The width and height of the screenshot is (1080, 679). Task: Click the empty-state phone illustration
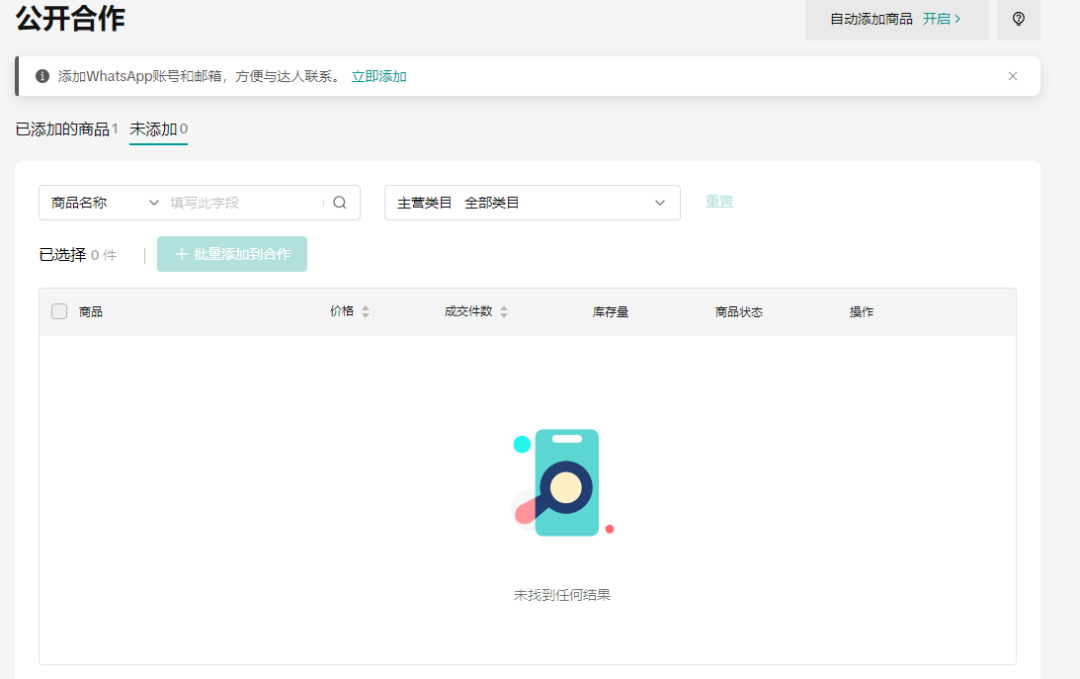coord(563,482)
